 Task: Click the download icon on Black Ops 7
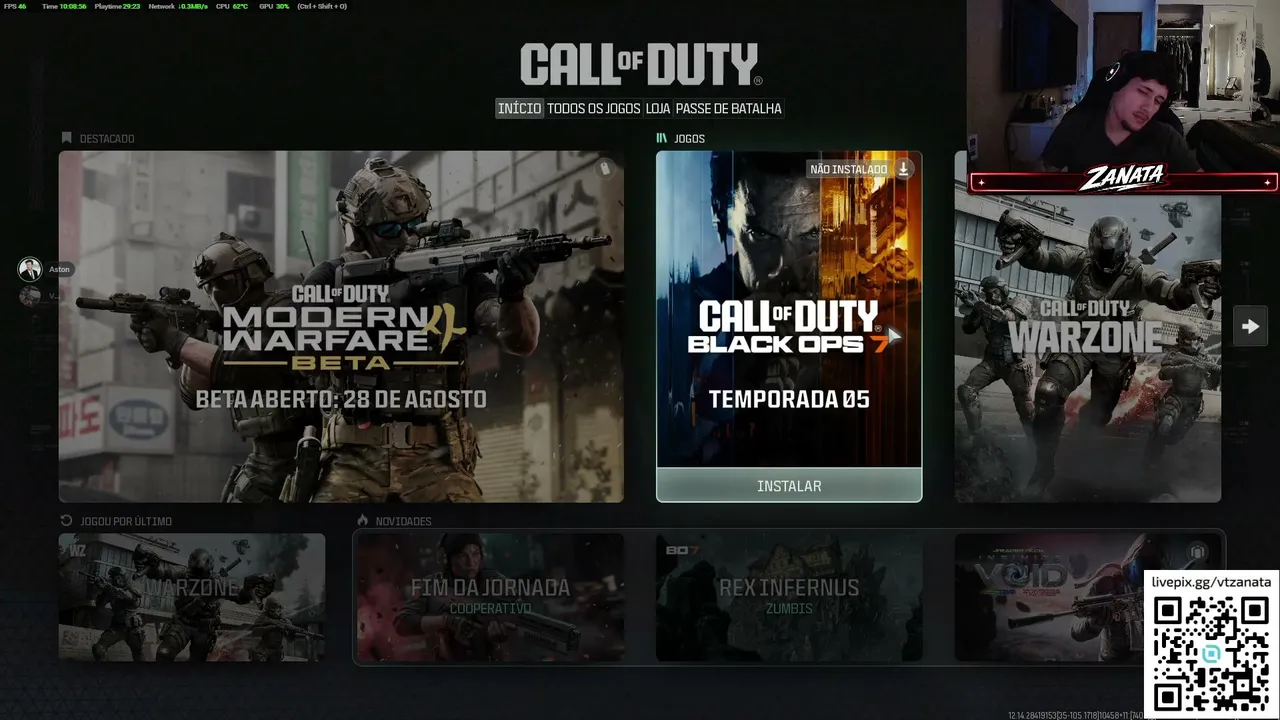click(x=903, y=169)
